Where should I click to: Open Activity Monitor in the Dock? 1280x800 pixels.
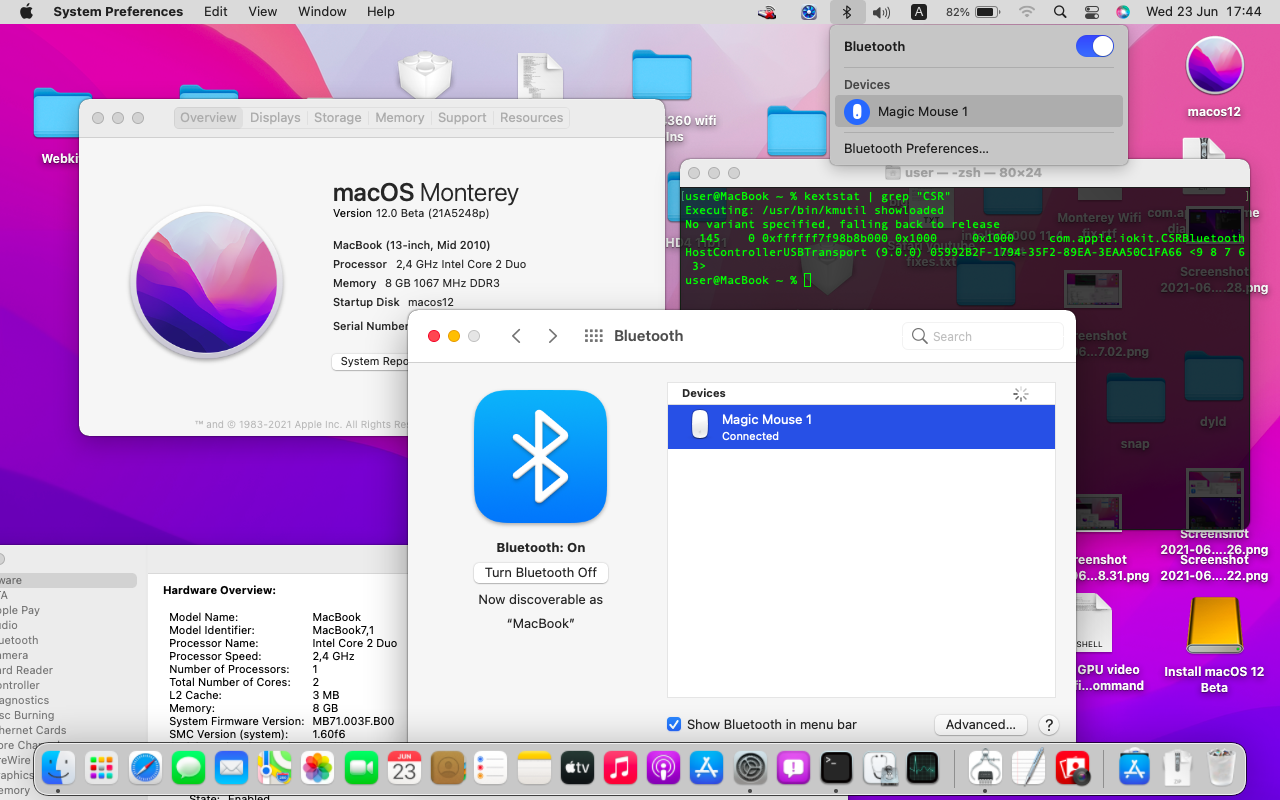tap(922, 768)
